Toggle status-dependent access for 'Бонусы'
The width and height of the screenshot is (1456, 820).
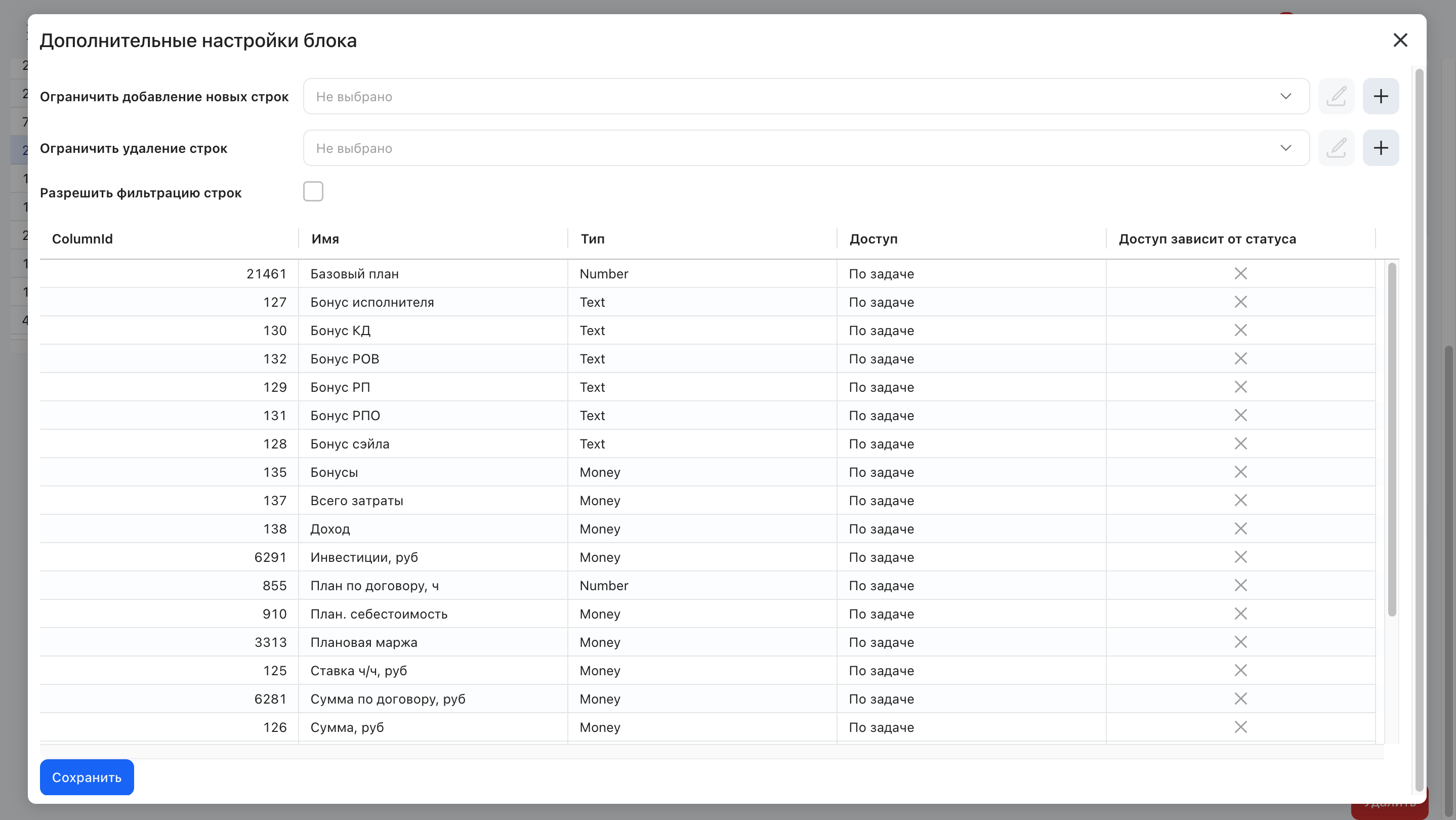1240,472
